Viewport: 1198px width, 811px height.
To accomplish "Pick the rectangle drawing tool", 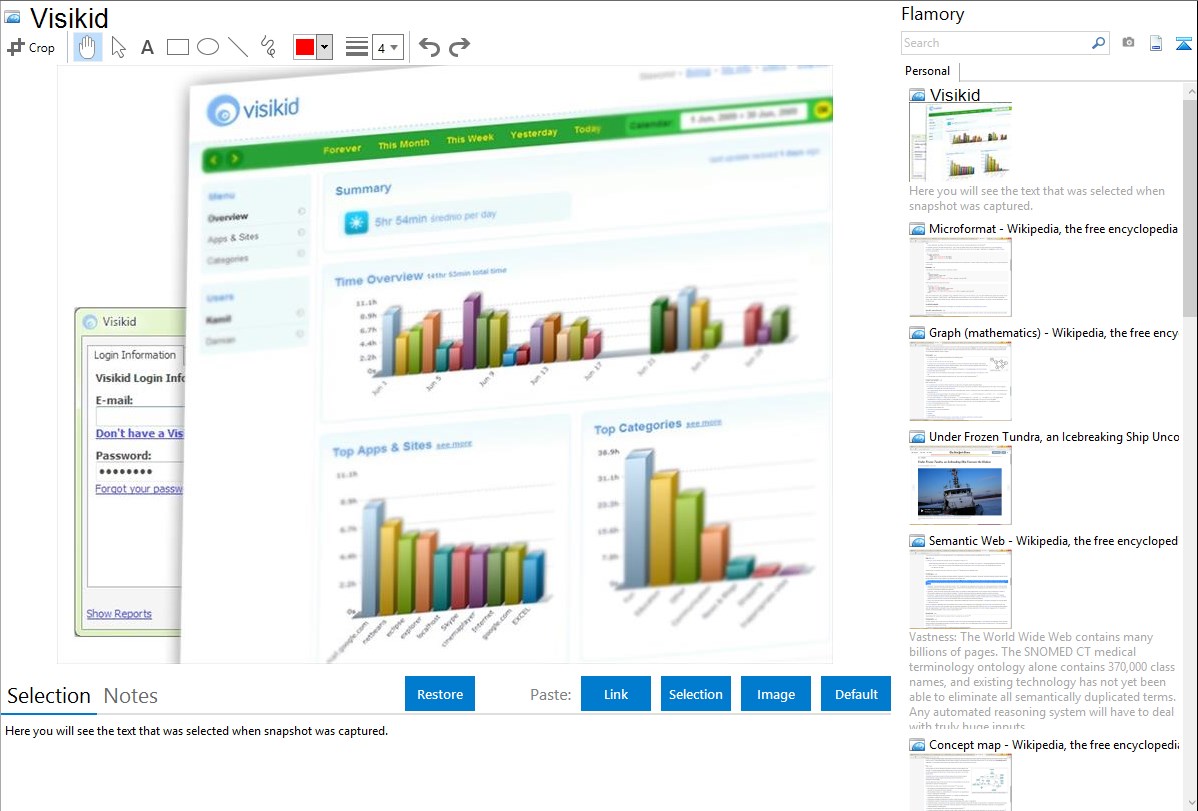I will point(177,47).
